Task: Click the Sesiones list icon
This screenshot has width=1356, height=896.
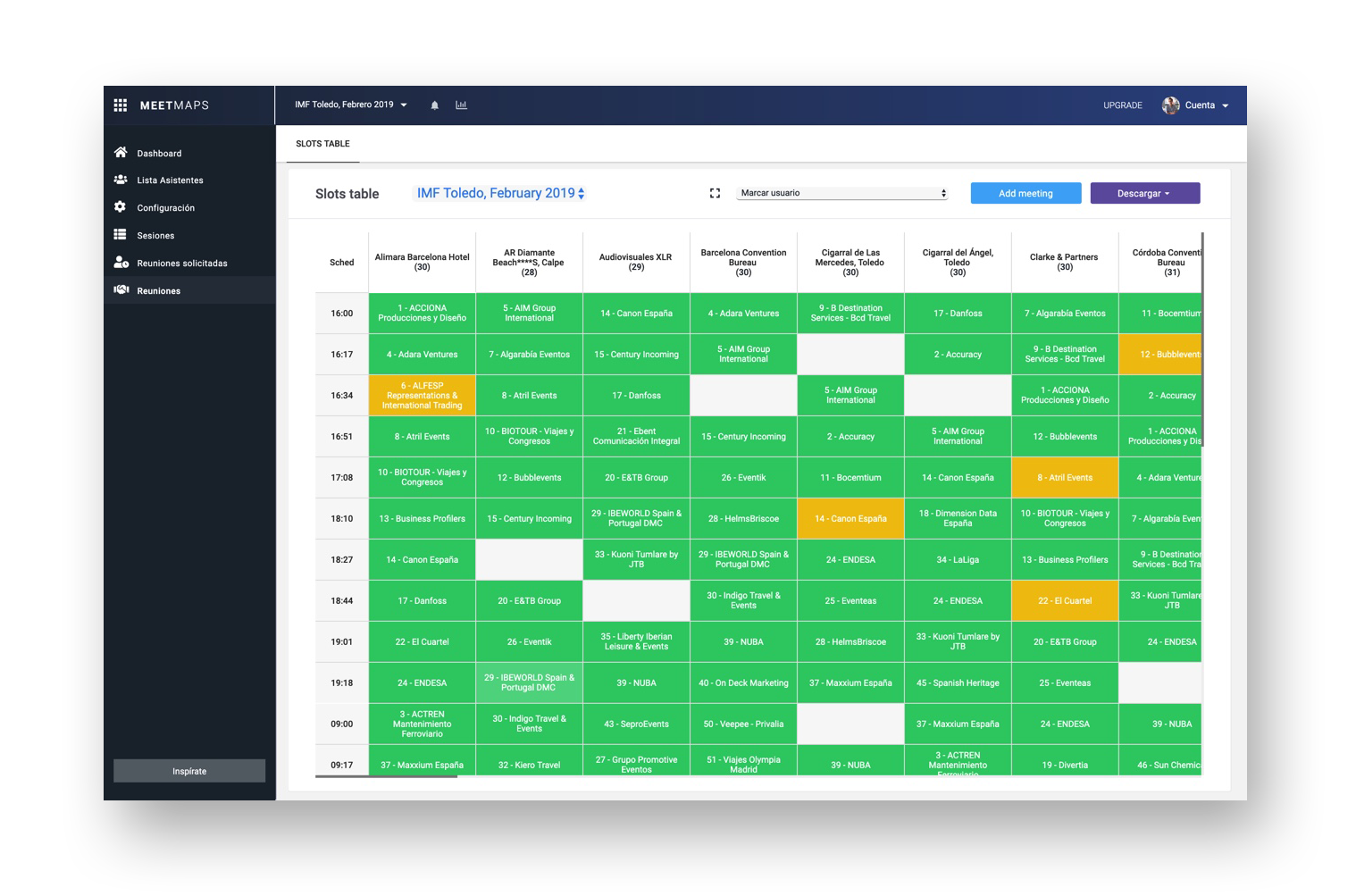Action: [x=120, y=235]
